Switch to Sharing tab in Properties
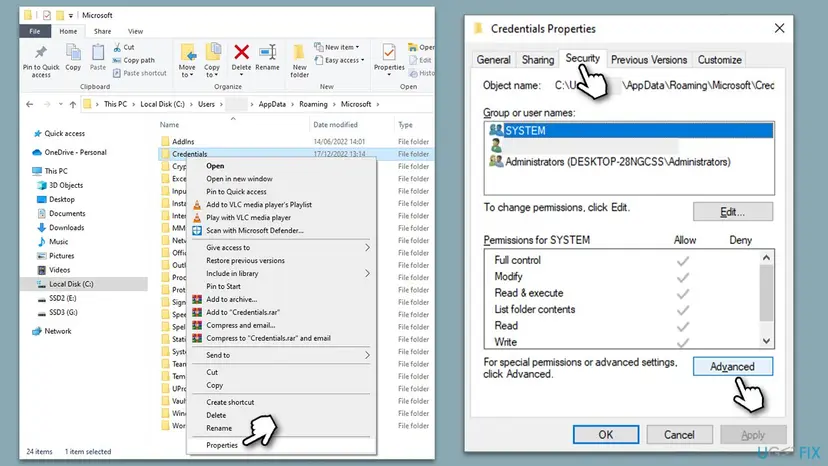The width and height of the screenshot is (828, 466). (x=538, y=60)
